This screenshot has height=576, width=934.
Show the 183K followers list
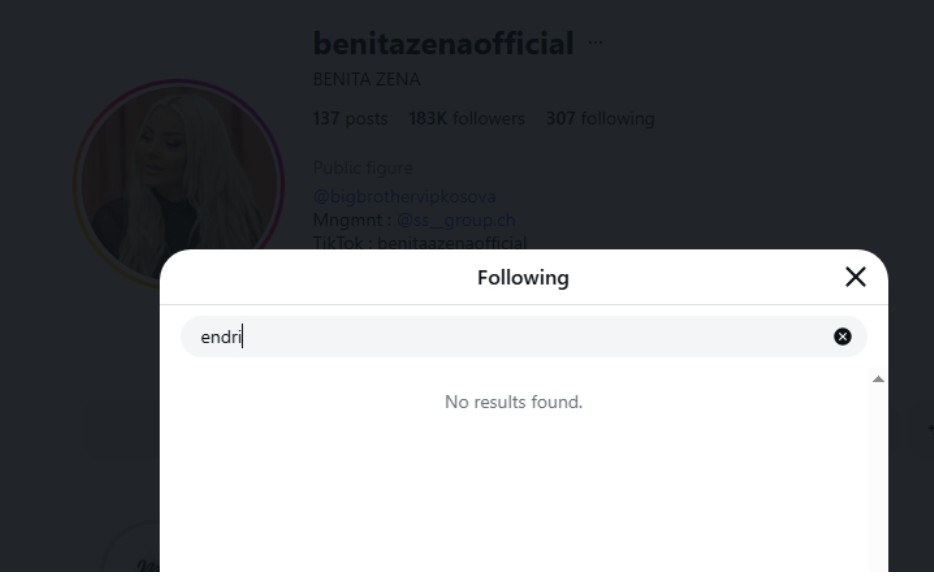coord(466,119)
